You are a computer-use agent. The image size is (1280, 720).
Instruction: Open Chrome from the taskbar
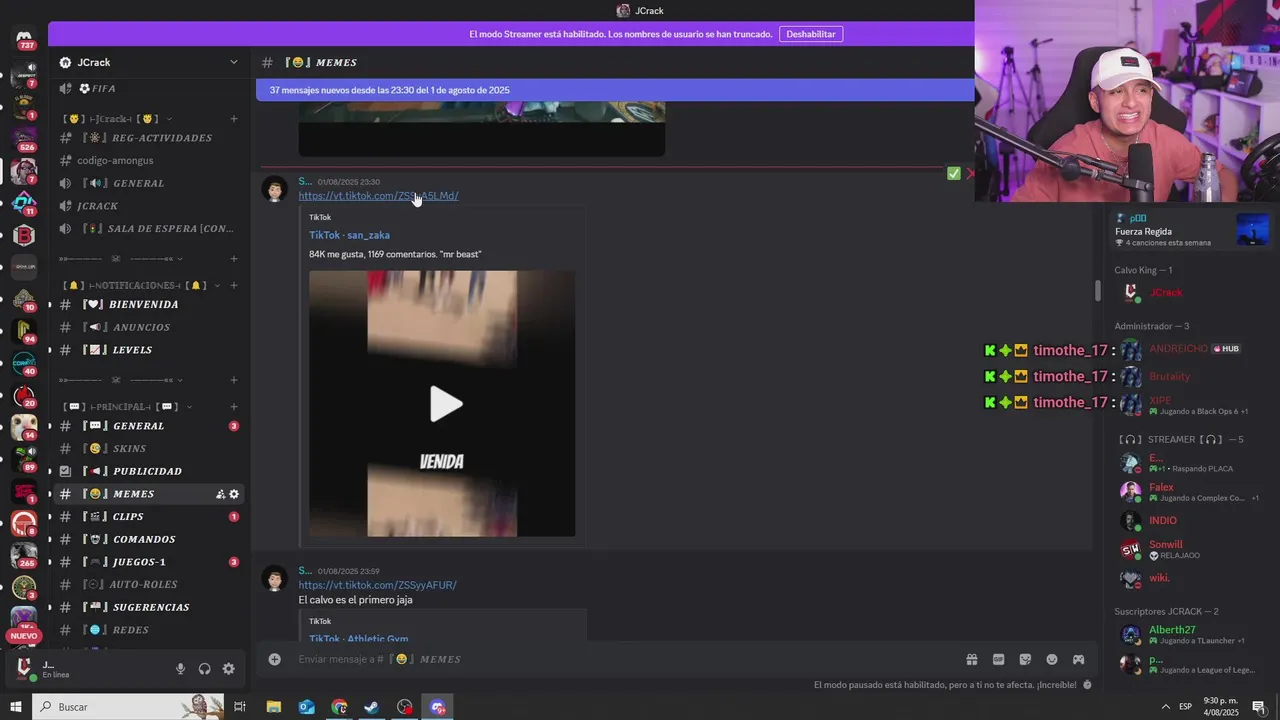pos(339,707)
